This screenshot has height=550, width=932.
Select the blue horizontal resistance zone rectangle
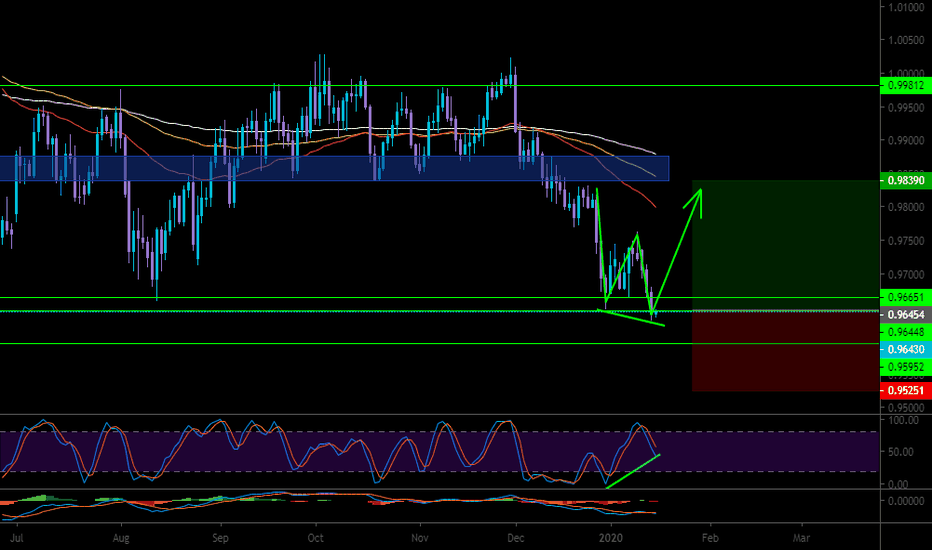[x=300, y=168]
